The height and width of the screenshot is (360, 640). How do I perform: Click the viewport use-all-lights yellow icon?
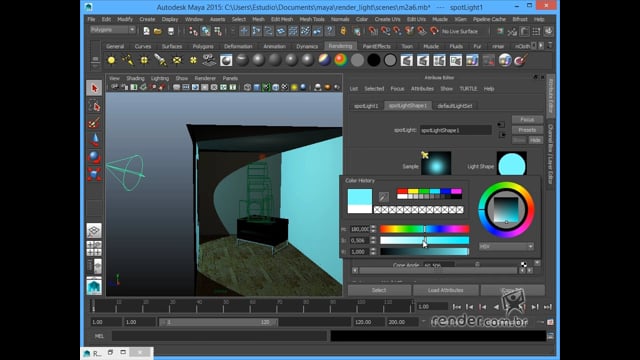pyautogui.click(x=294, y=87)
